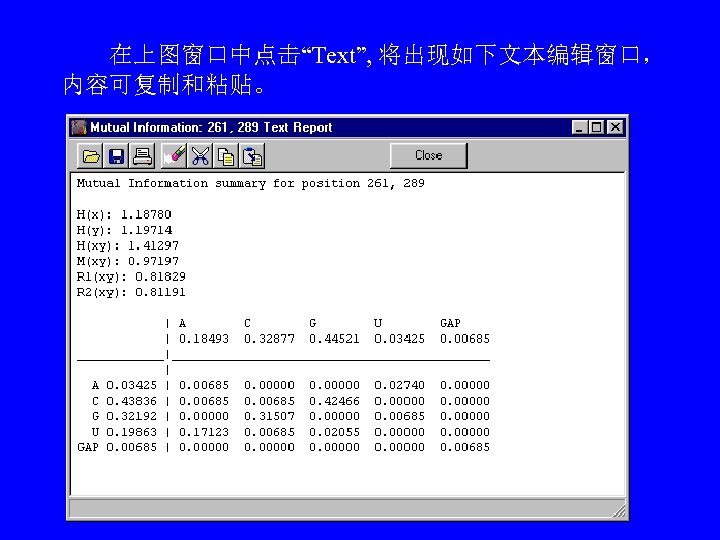The image size is (720, 540).
Task: Click the H(xy): 1.41297 line
Action: (x=128, y=246)
